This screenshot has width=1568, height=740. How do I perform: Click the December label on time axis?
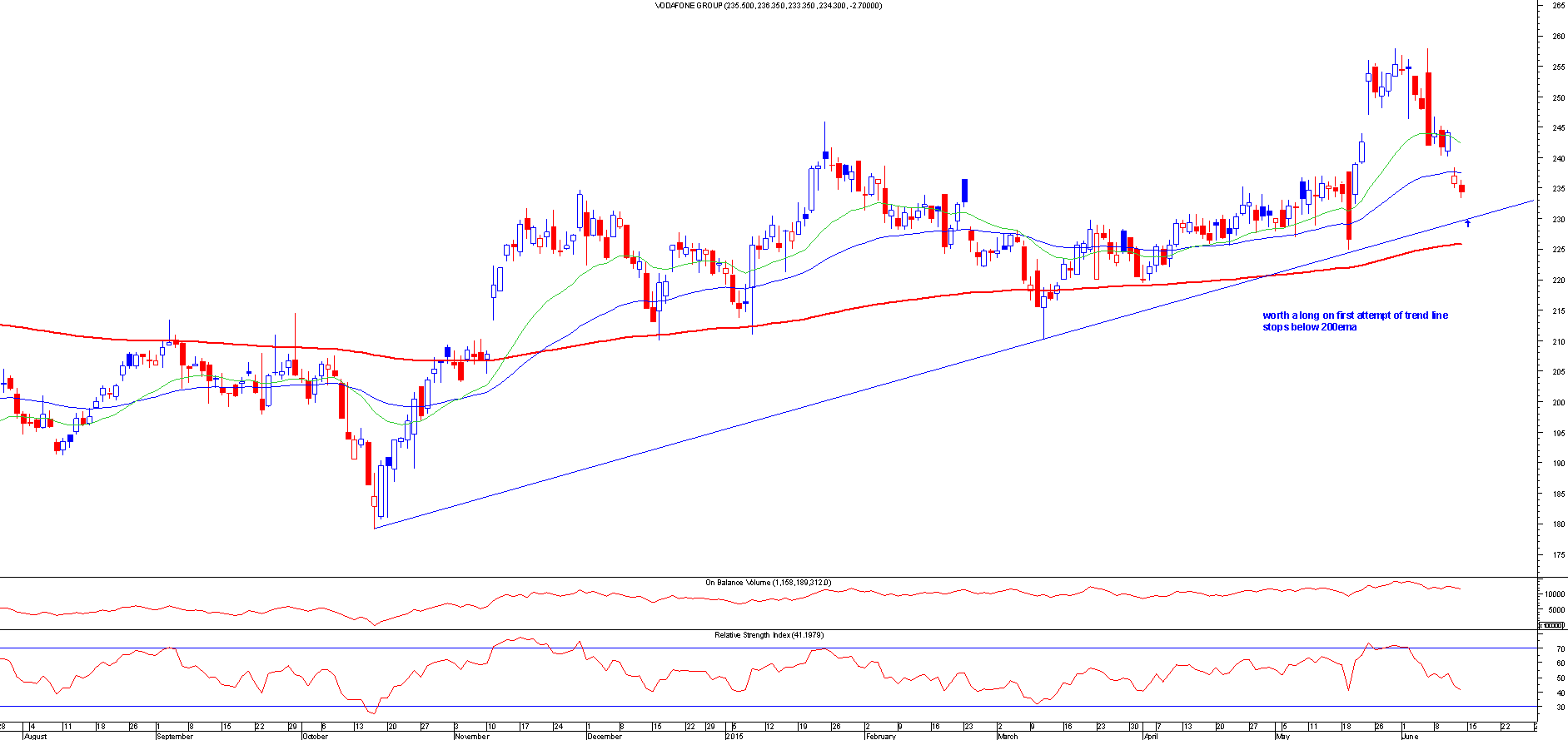click(x=604, y=736)
